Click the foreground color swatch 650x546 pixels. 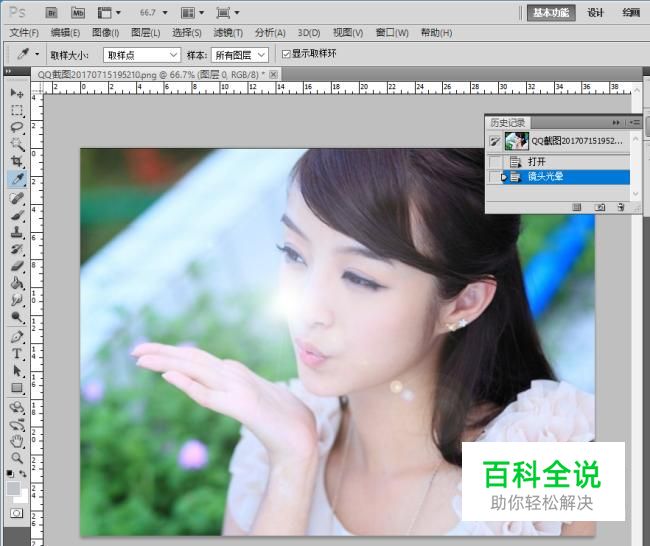click(x=13, y=488)
